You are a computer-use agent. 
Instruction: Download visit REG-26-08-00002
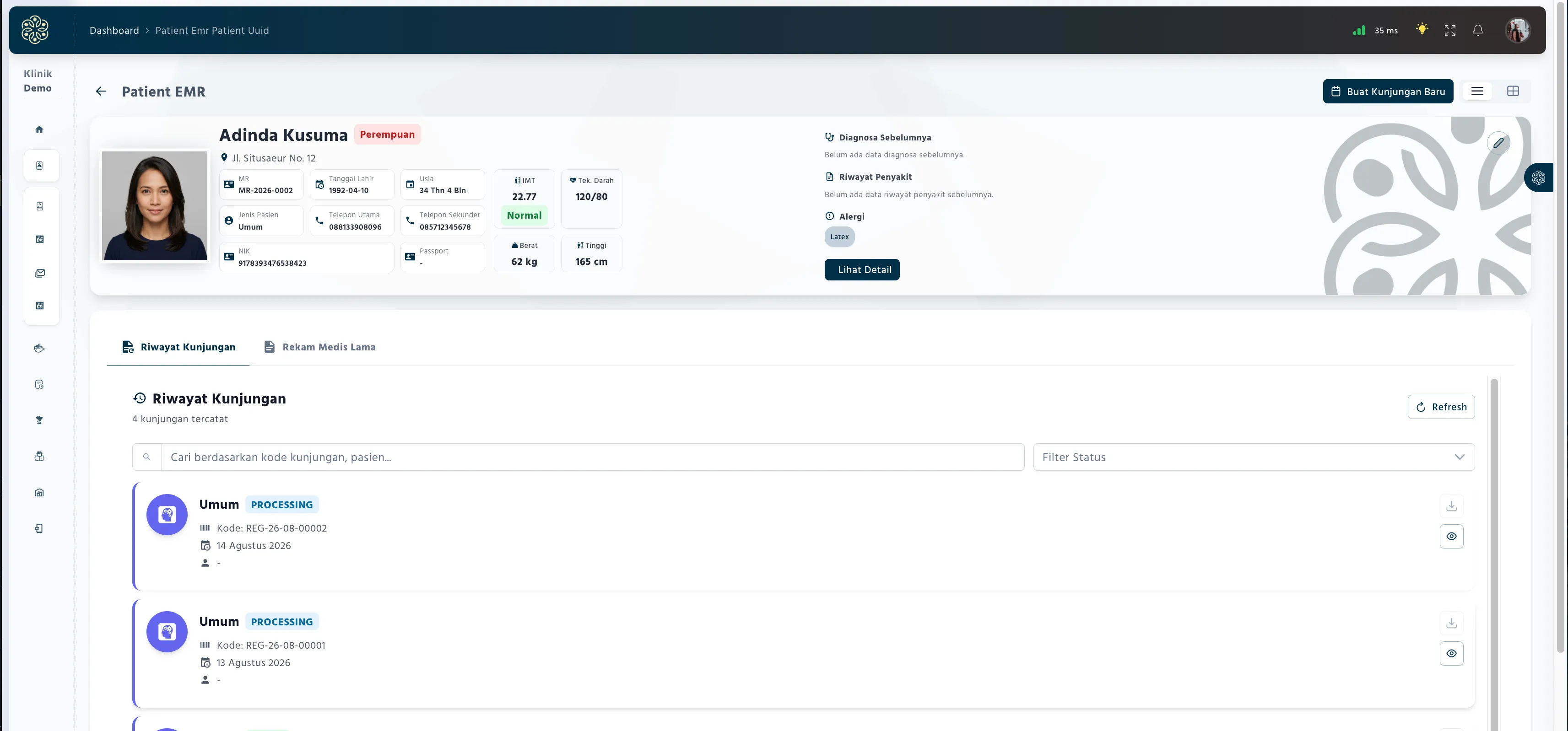pos(1451,506)
